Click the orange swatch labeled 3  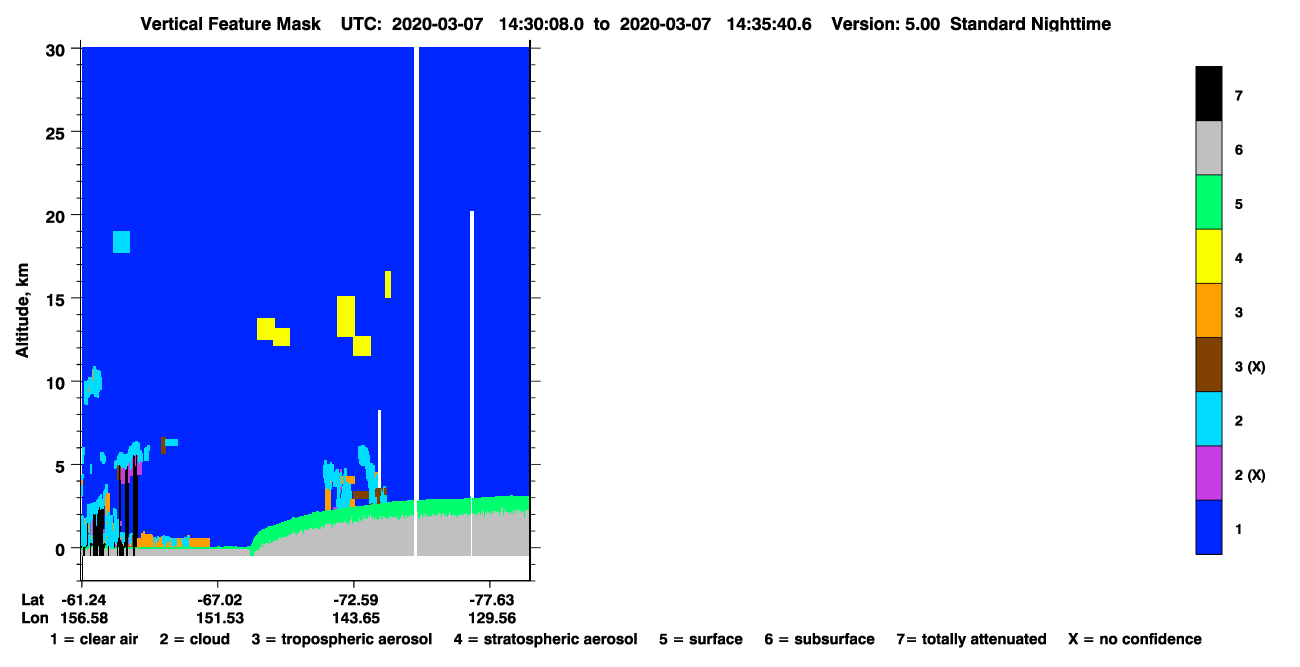click(x=1208, y=310)
